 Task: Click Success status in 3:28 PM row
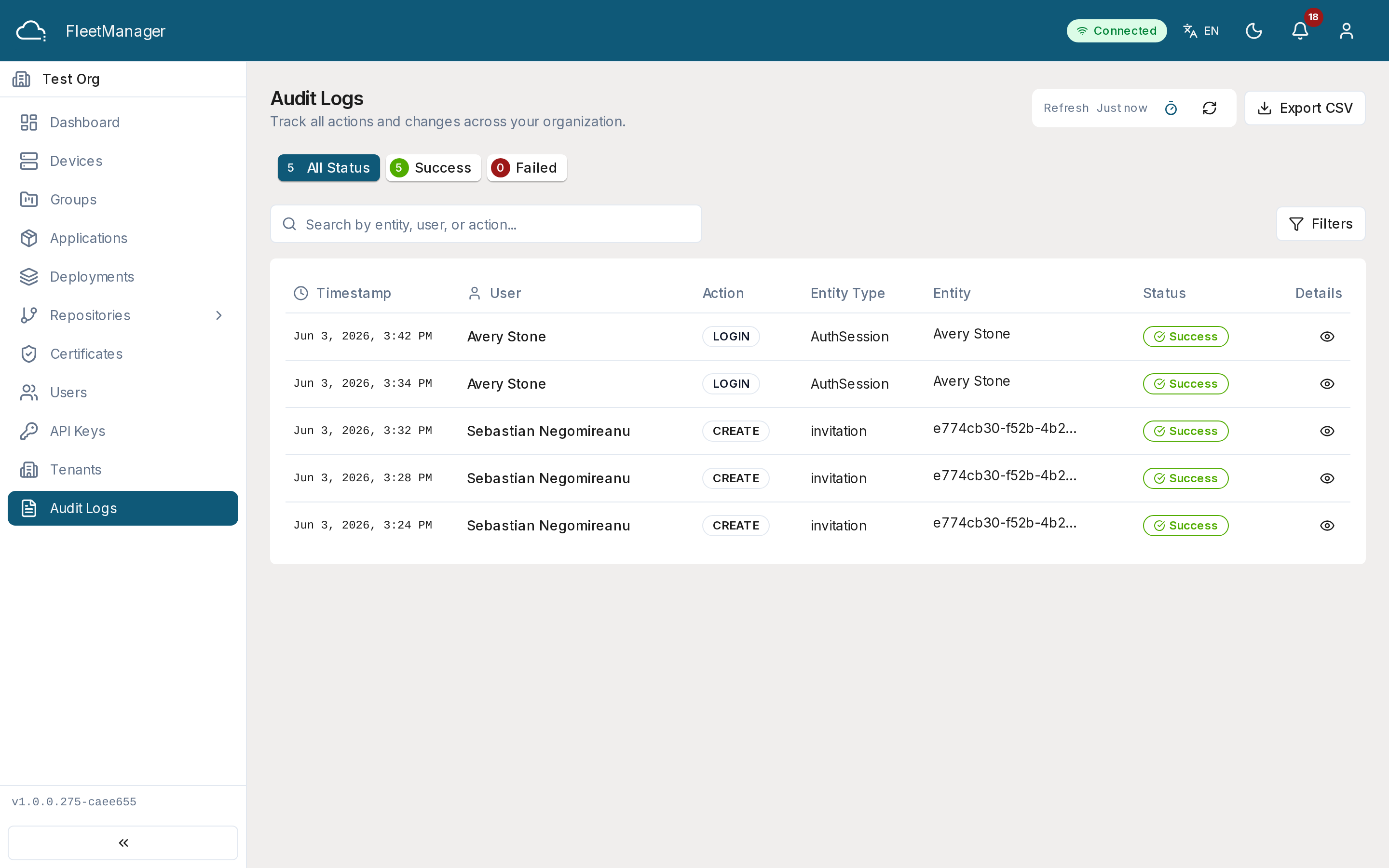[1185, 478]
